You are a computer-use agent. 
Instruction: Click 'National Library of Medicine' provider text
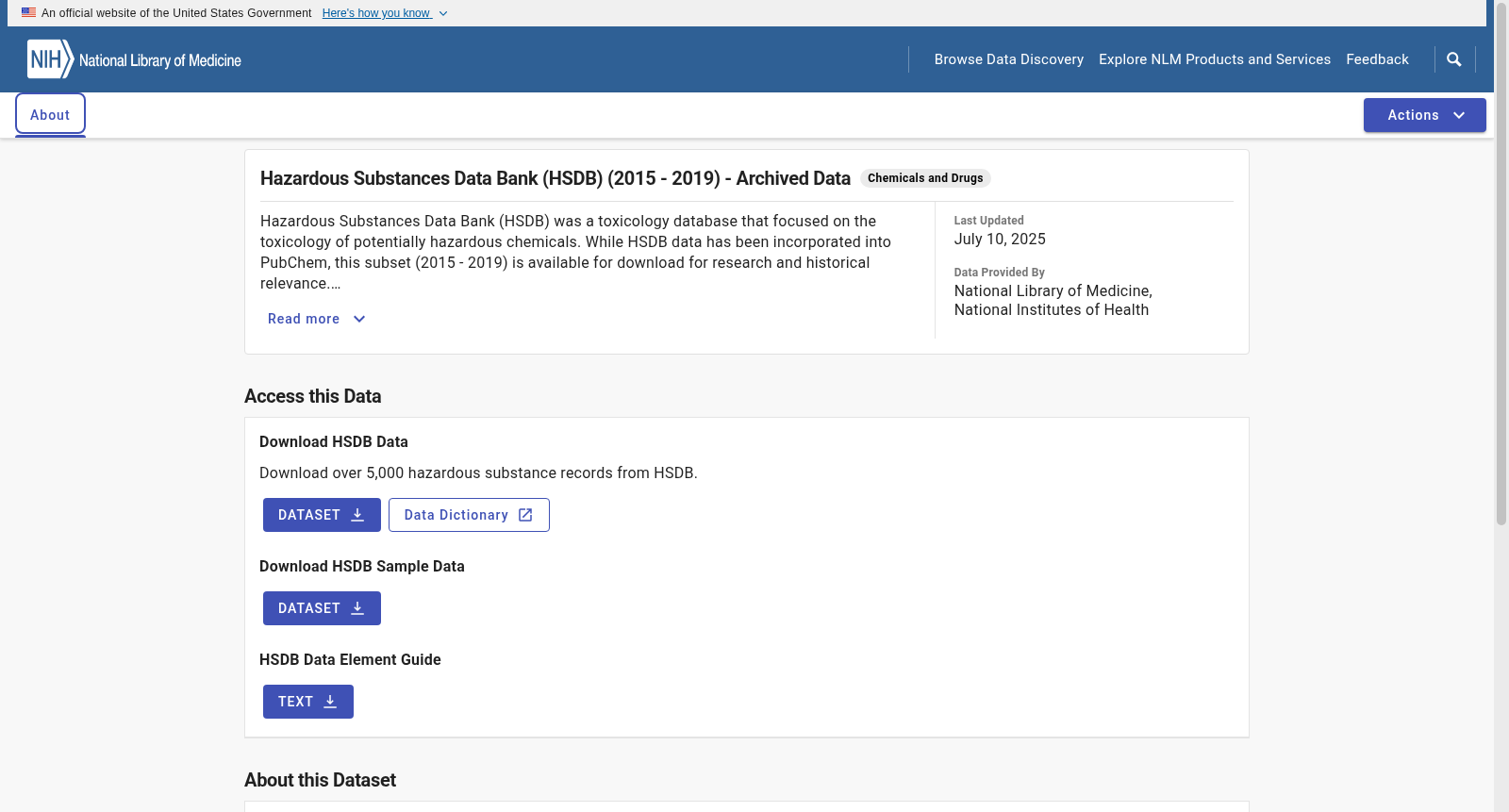coord(1053,291)
